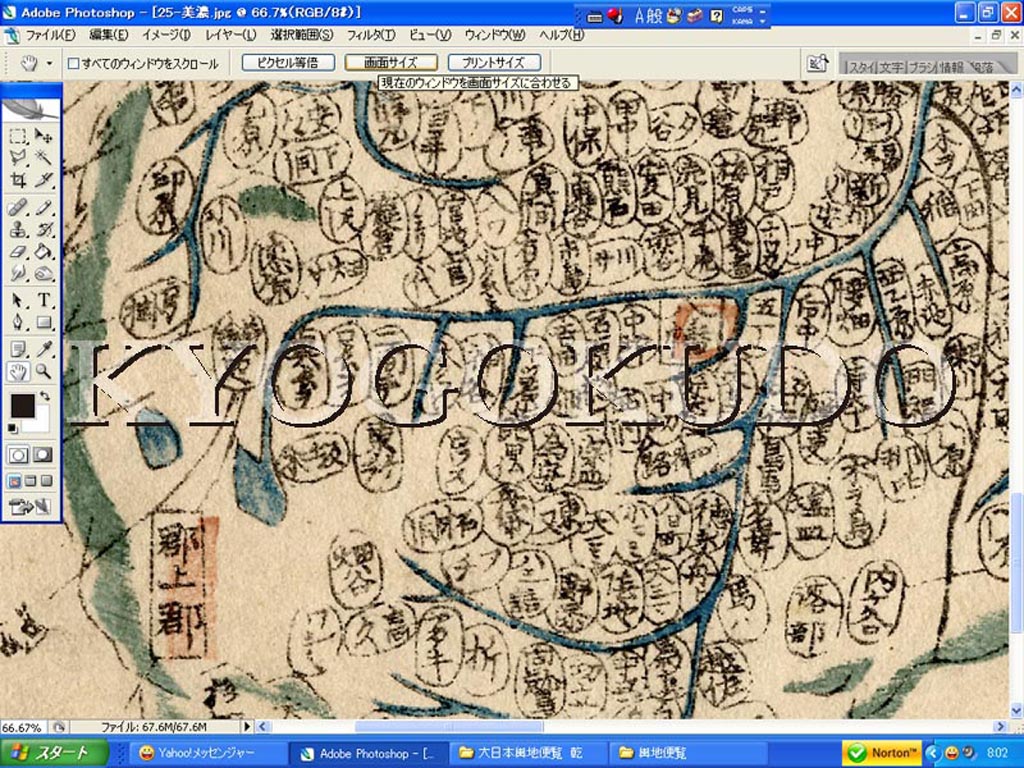Open 大日本輿地便覧 乾 folder from taskbar
Viewport: 1024px width, 768px height.
pos(530,753)
